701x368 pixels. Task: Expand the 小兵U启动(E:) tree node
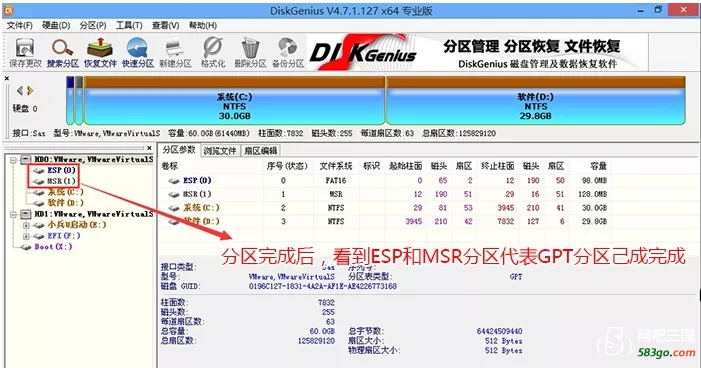pos(26,225)
